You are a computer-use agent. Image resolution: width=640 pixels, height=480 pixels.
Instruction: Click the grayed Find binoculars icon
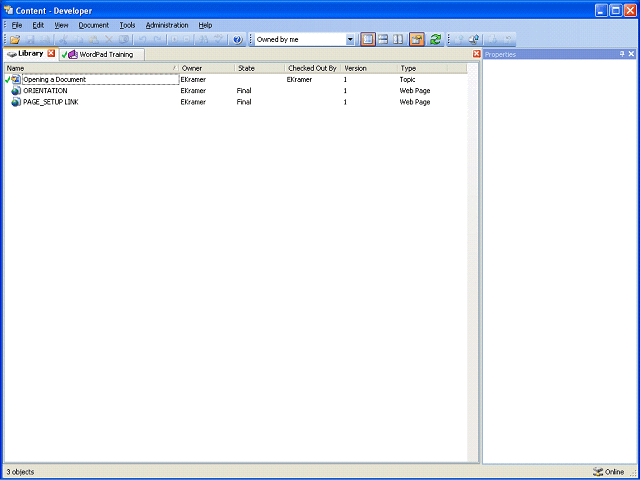[x=204, y=40]
